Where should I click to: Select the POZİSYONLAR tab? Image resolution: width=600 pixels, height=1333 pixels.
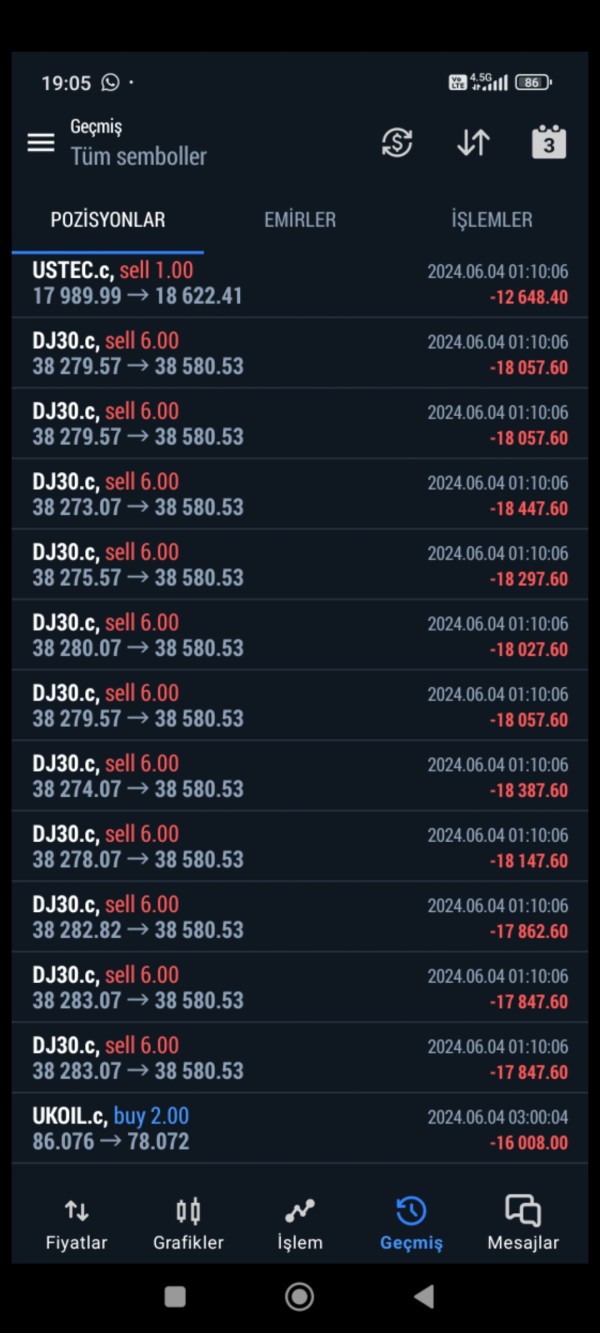tap(108, 220)
